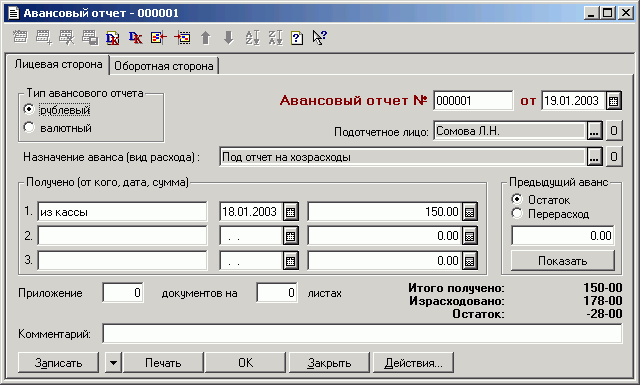
Task: Click the report number field 000001
Action: click(473, 100)
